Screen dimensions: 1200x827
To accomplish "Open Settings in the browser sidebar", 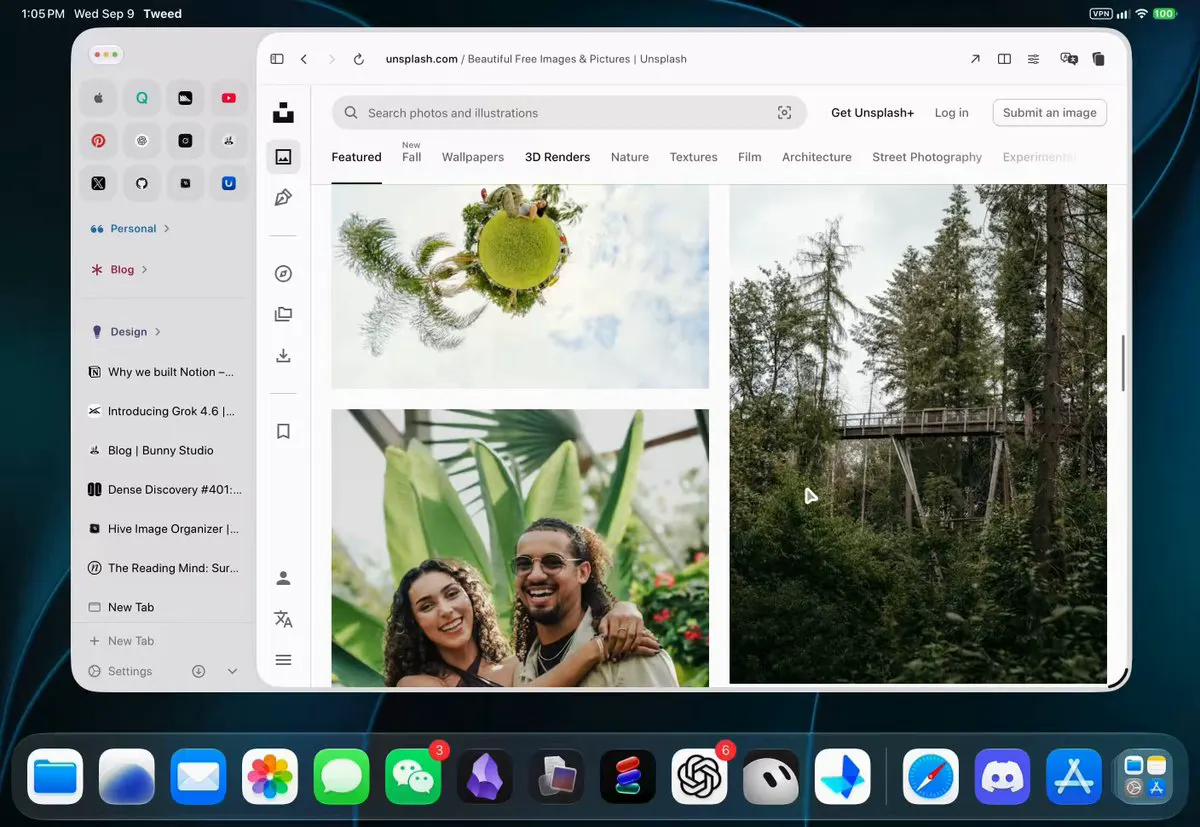I will tap(120, 671).
